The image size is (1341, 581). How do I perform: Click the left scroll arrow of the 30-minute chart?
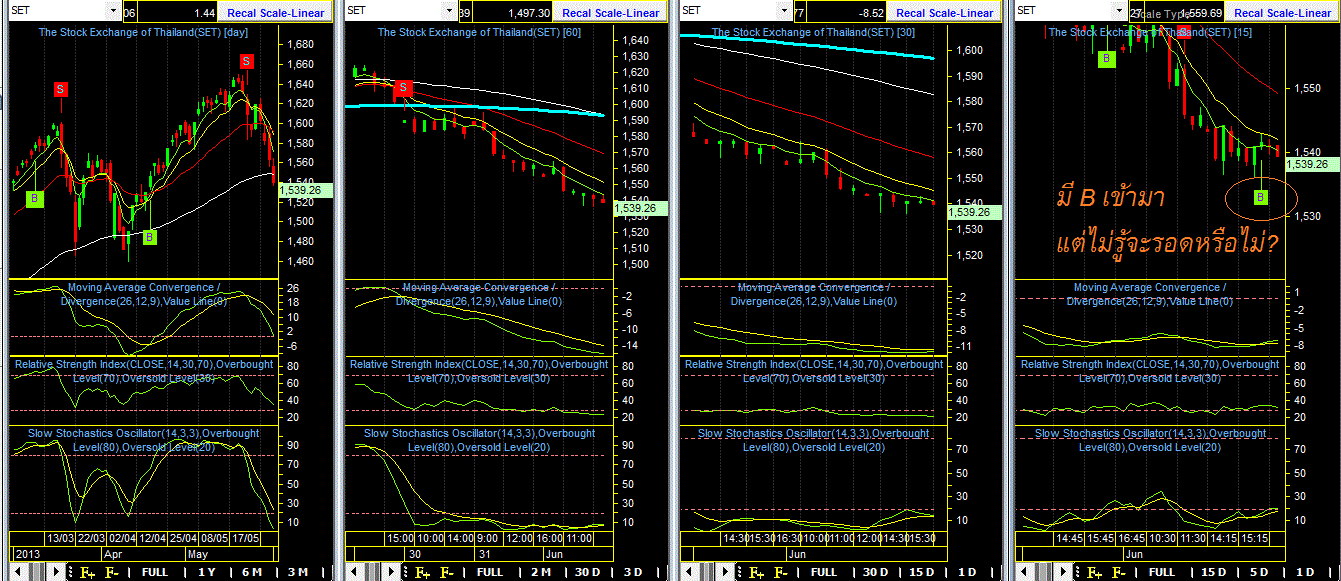[688, 572]
